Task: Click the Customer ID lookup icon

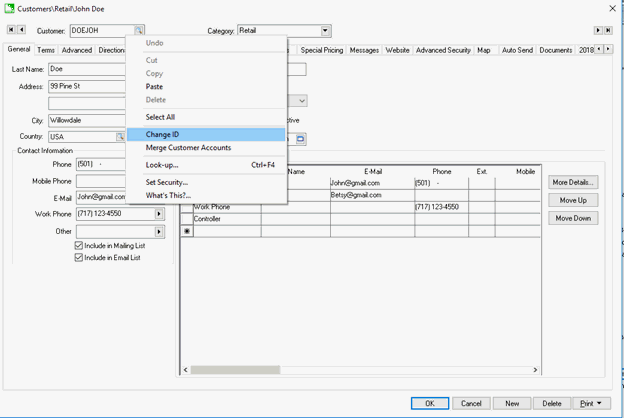Action: tap(139, 31)
